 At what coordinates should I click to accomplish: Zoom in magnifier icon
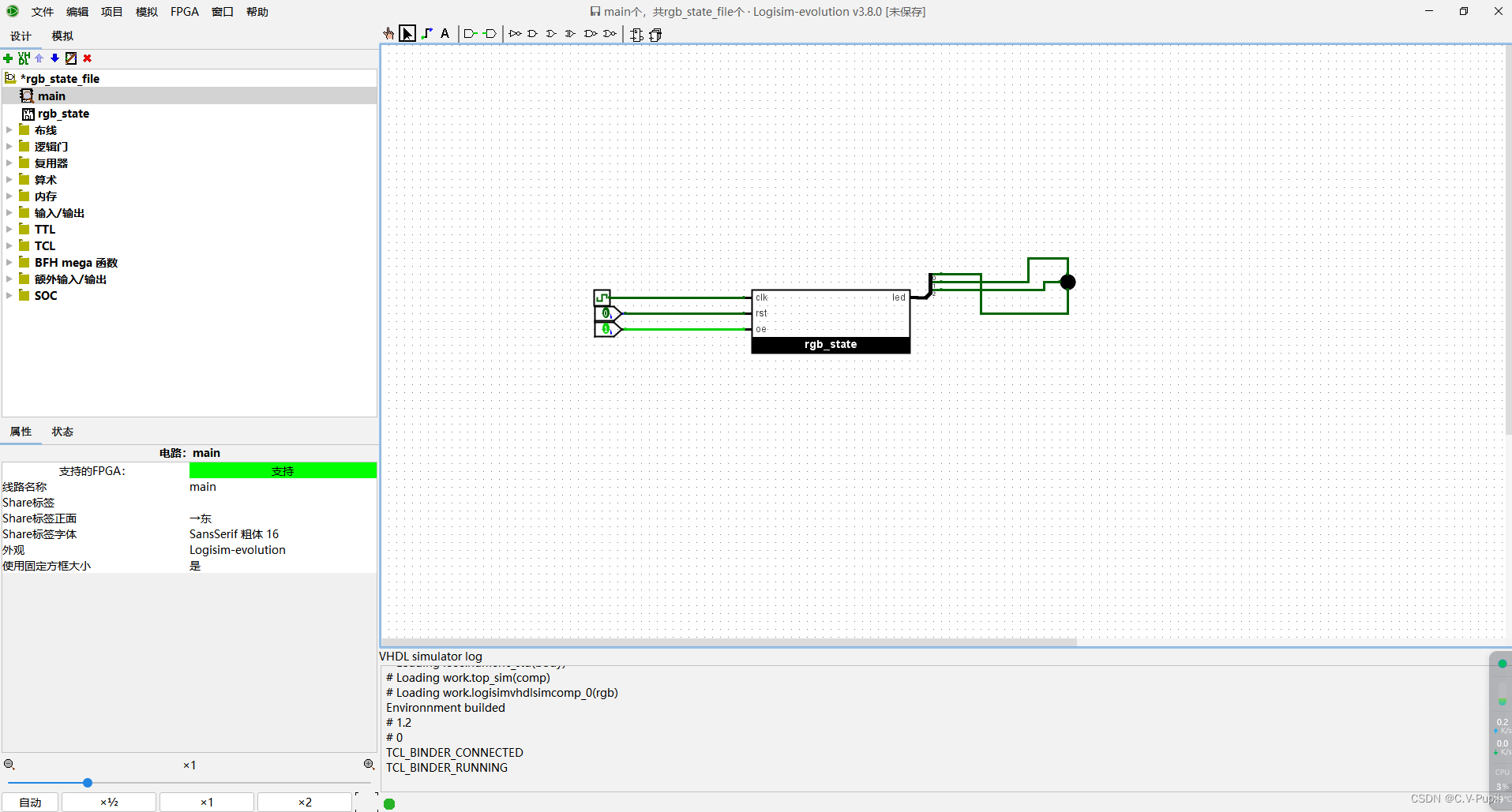coord(369,765)
